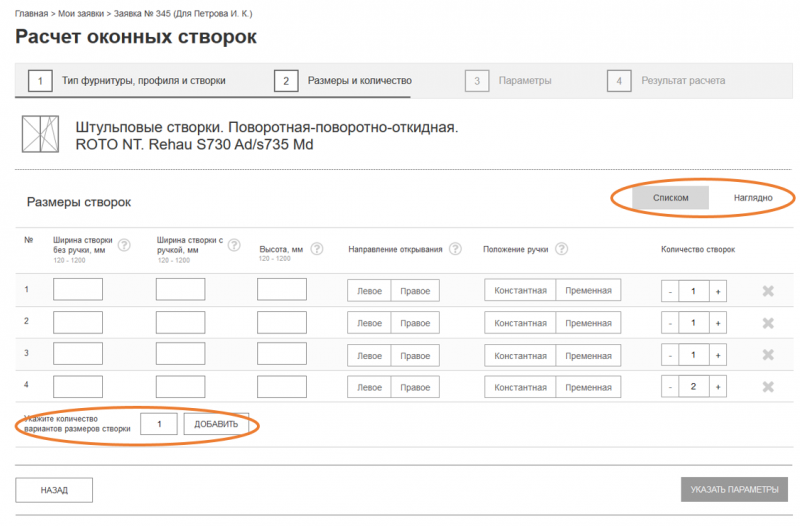
Task: Decrease sash quantity in row 4
Action: (670, 387)
